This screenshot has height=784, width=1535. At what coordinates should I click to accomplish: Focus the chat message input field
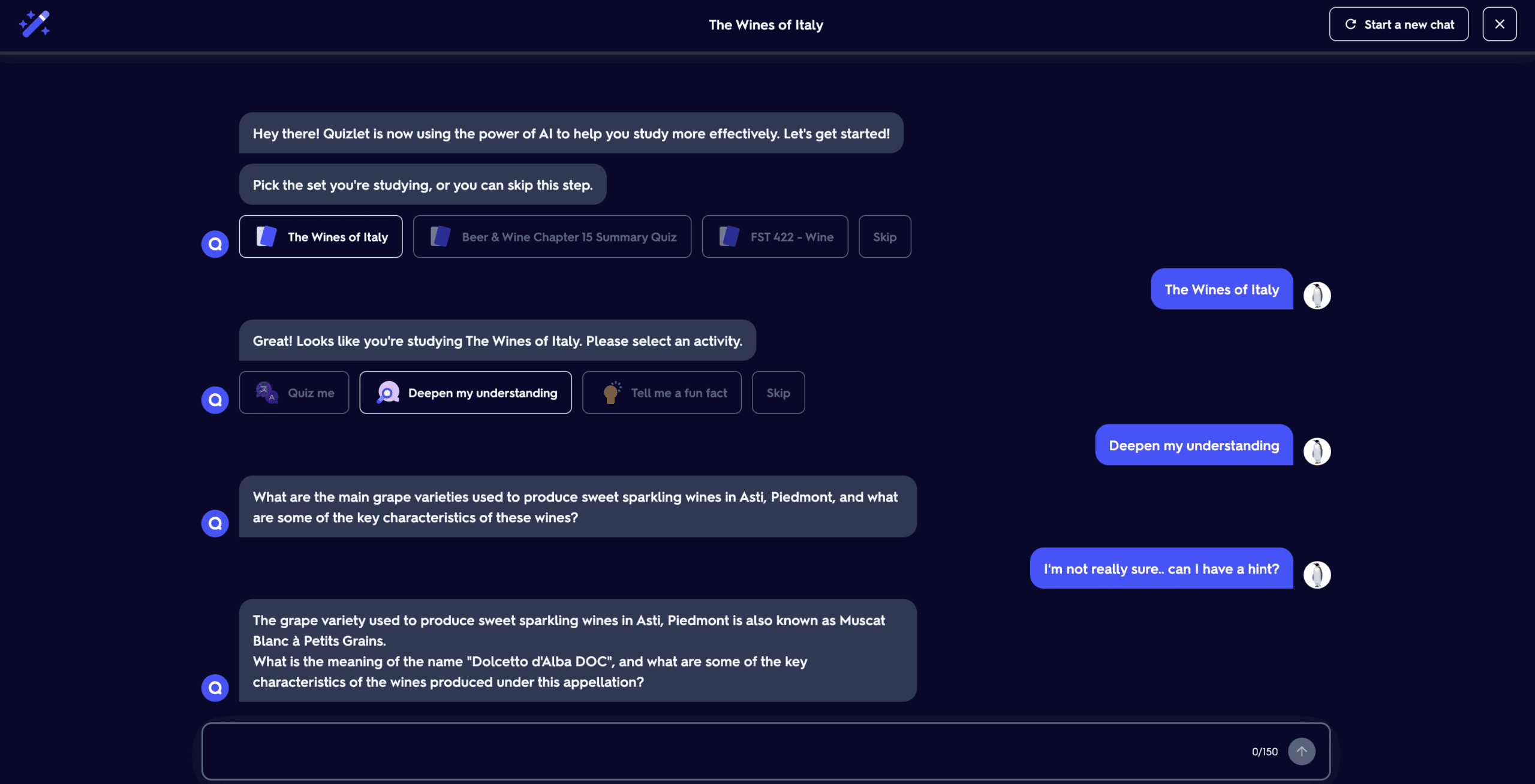click(x=720, y=751)
